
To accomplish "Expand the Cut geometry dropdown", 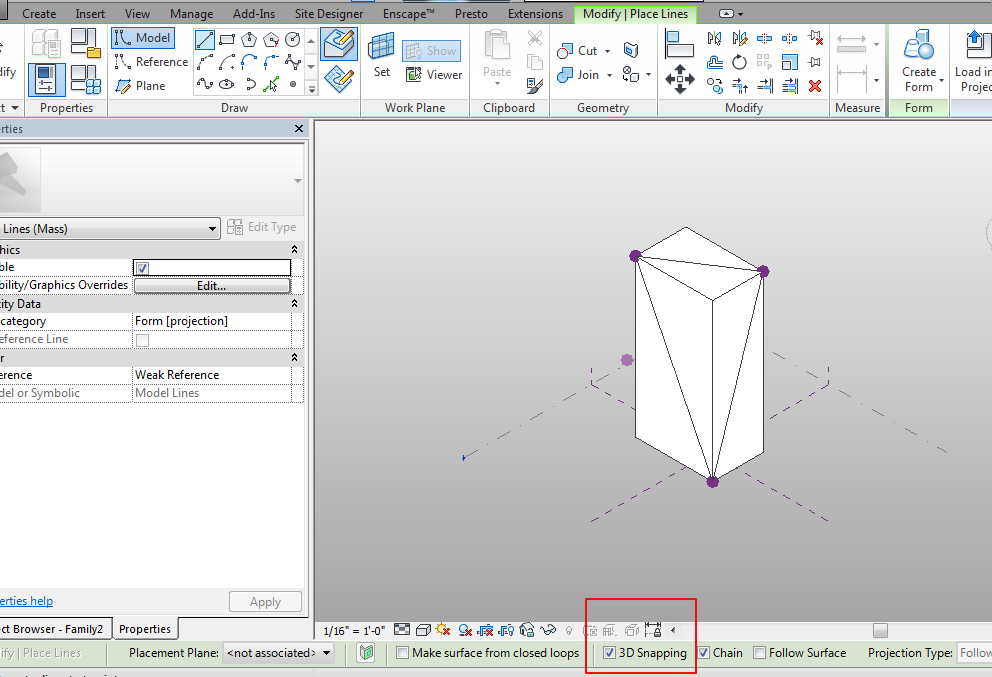I will pos(606,51).
